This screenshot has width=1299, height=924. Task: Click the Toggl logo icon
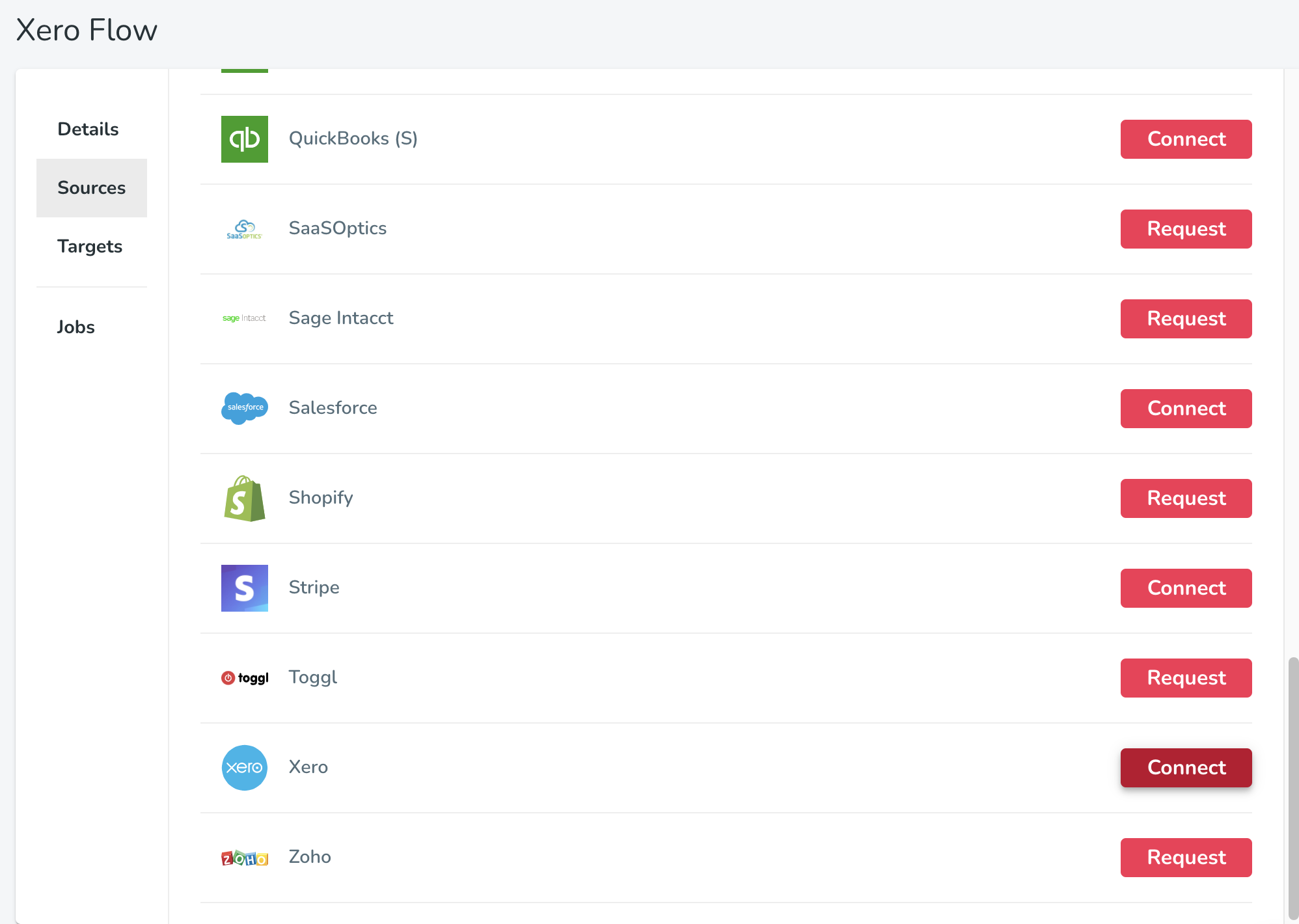(x=245, y=678)
